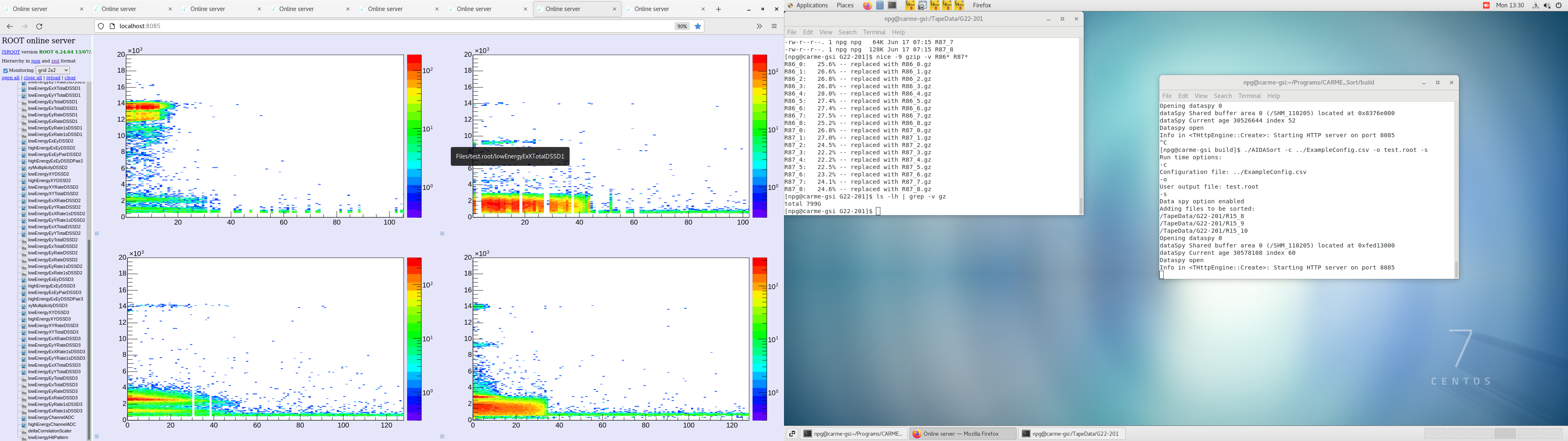Click power icon in top panel

pos(1559,5)
